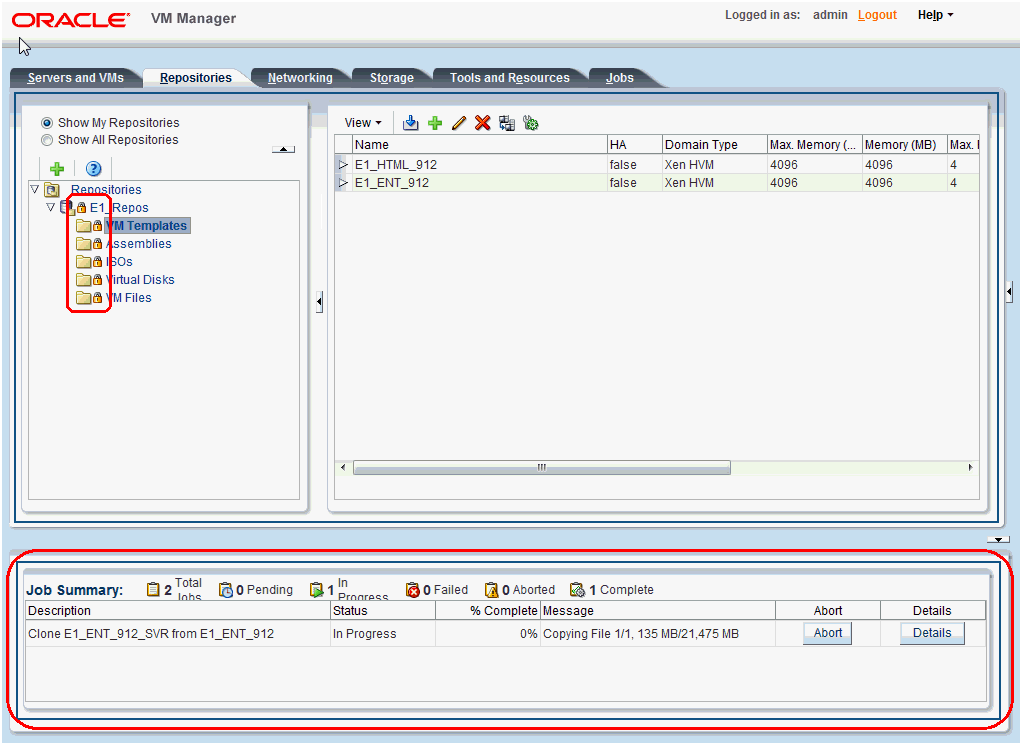Switch to the Networking tab
1022x745 pixels.
(300, 78)
